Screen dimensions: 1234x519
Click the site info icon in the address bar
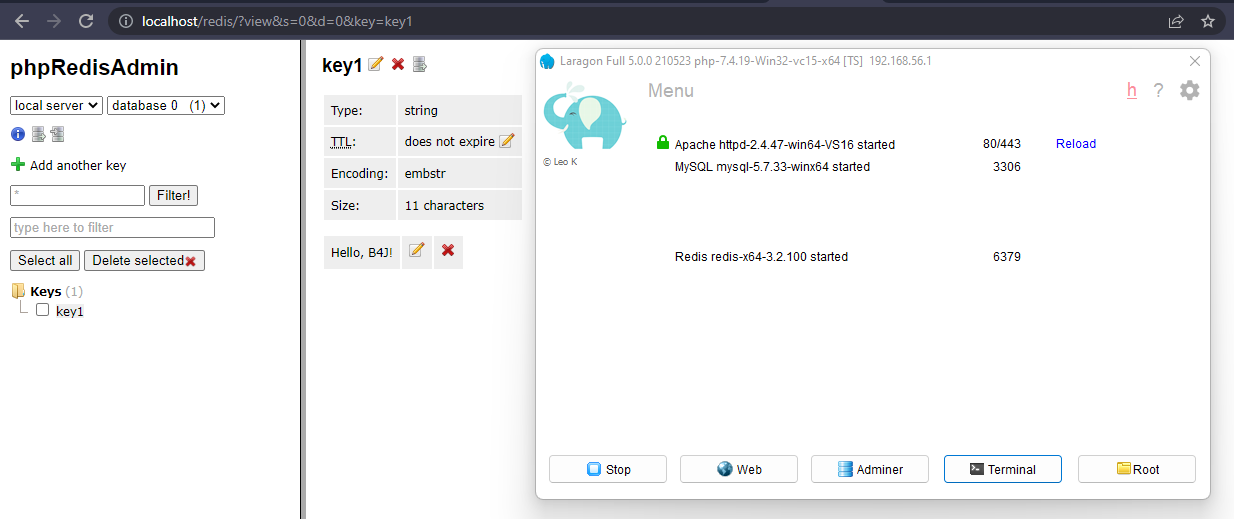pos(124,20)
